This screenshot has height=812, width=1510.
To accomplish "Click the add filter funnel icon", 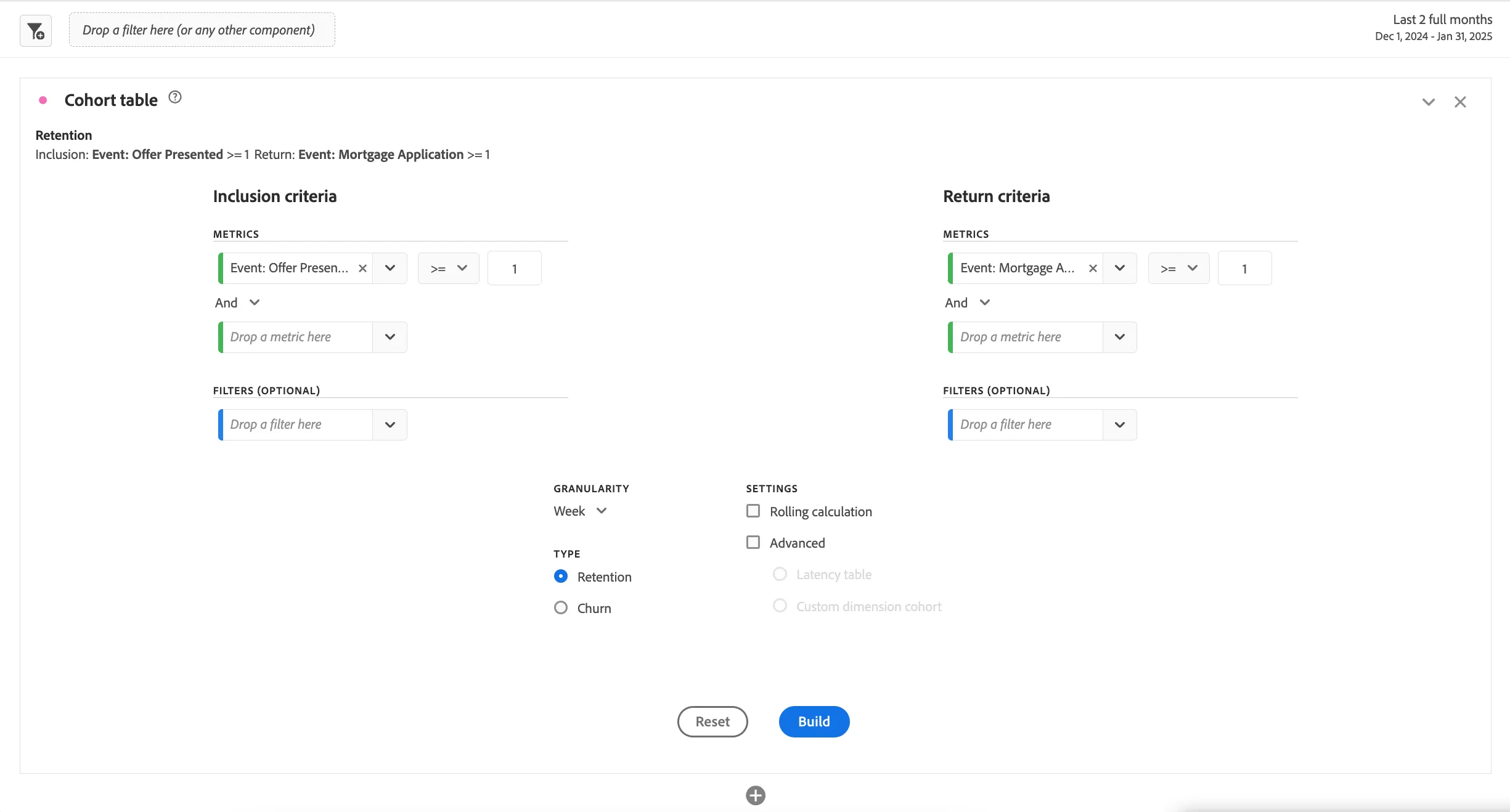I will (36, 31).
